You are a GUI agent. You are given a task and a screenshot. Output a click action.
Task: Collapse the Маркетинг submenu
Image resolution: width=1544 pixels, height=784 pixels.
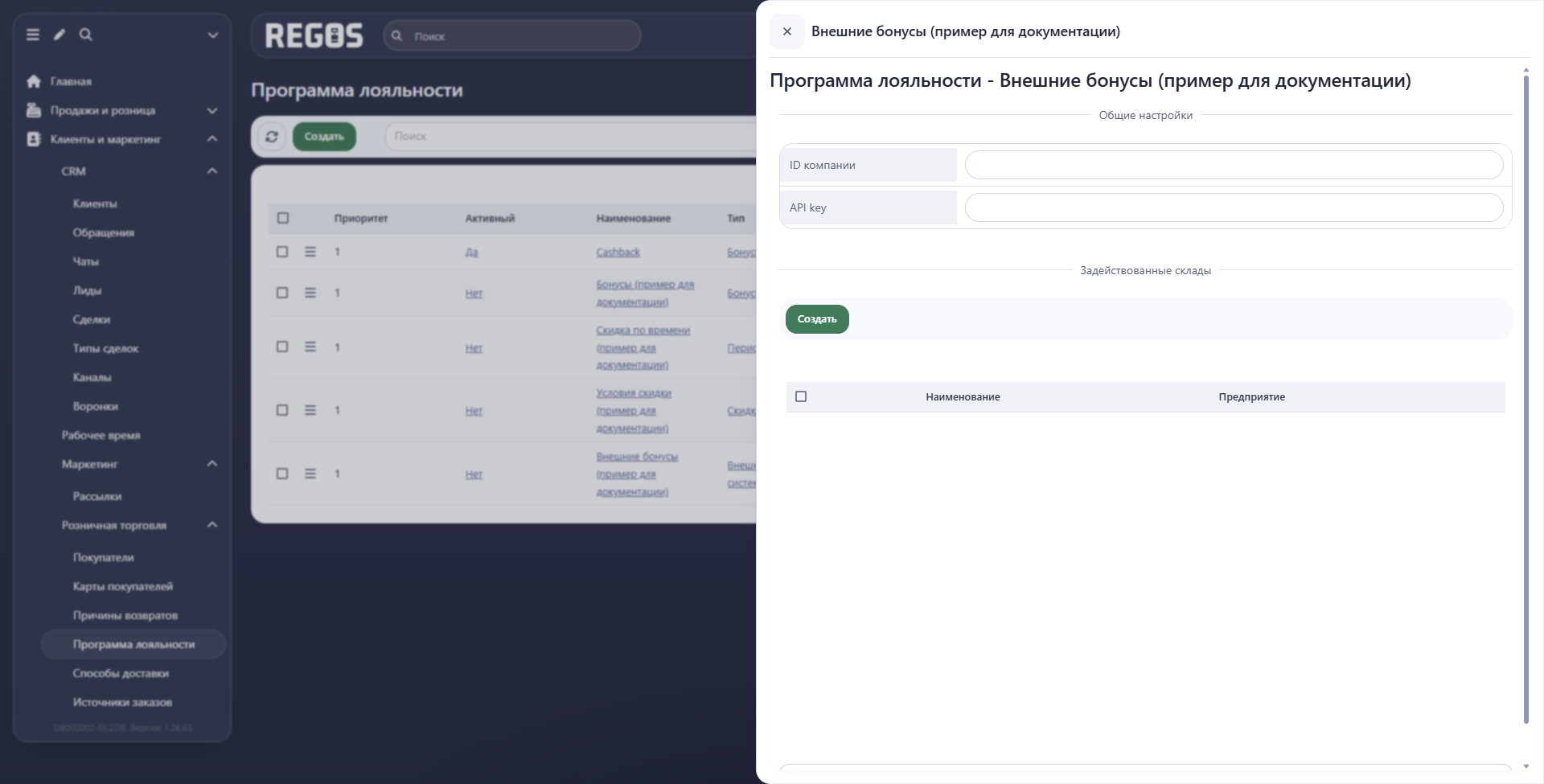[212, 464]
